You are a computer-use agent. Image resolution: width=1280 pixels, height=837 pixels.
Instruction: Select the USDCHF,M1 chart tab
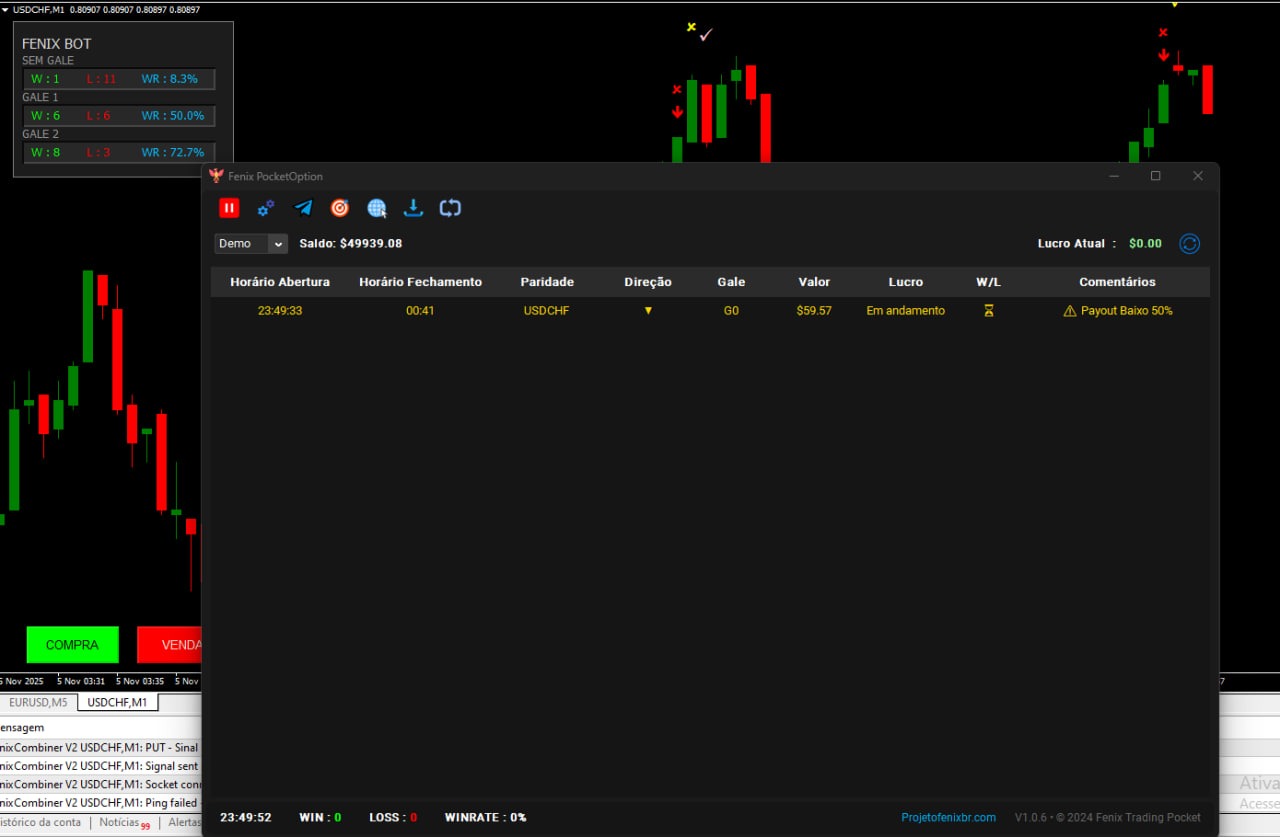tap(117, 702)
